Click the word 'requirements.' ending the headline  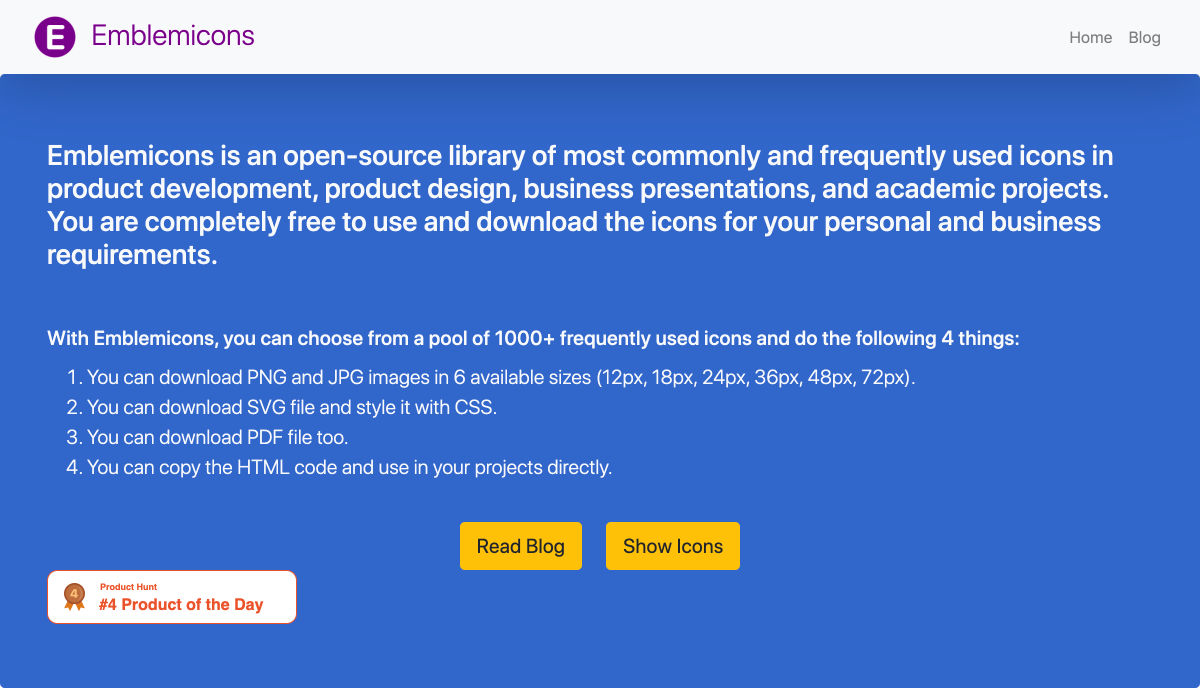coord(132,254)
